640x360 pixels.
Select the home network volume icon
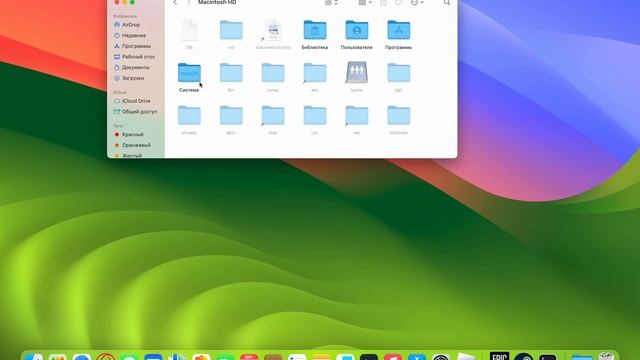[357, 78]
